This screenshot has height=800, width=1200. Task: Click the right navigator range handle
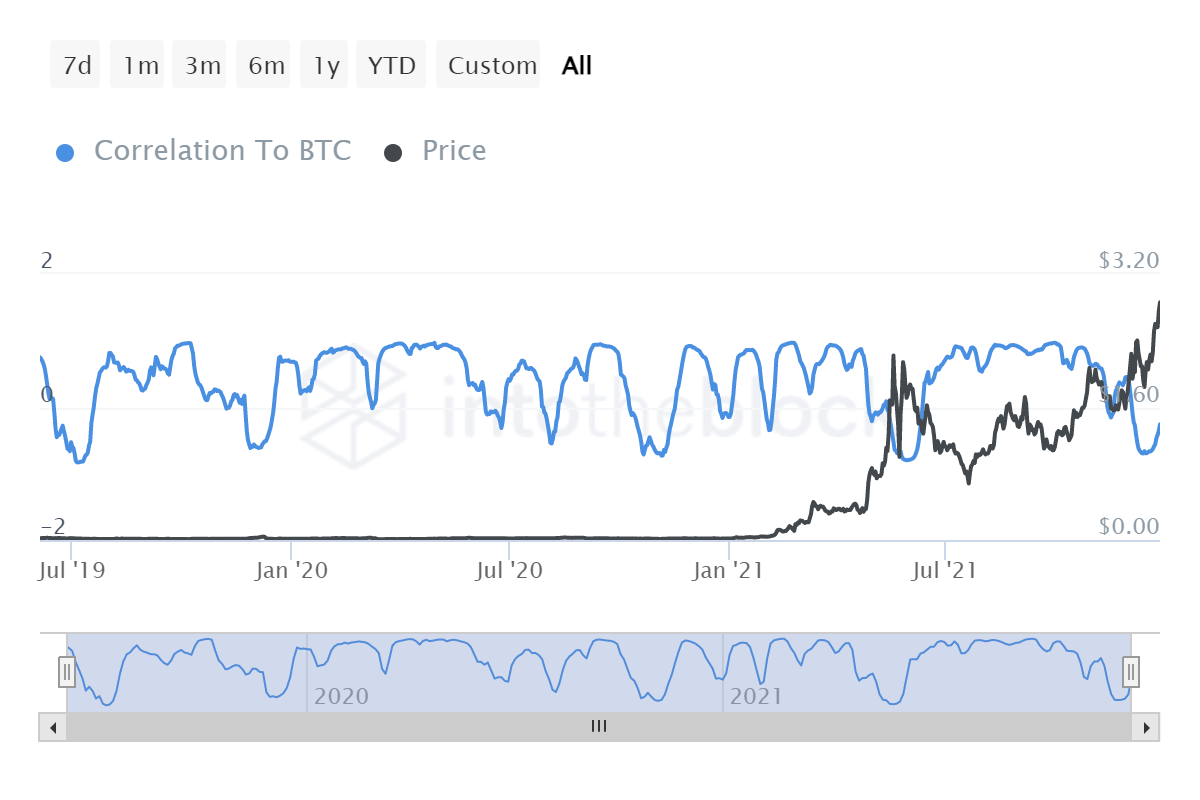point(1131,672)
